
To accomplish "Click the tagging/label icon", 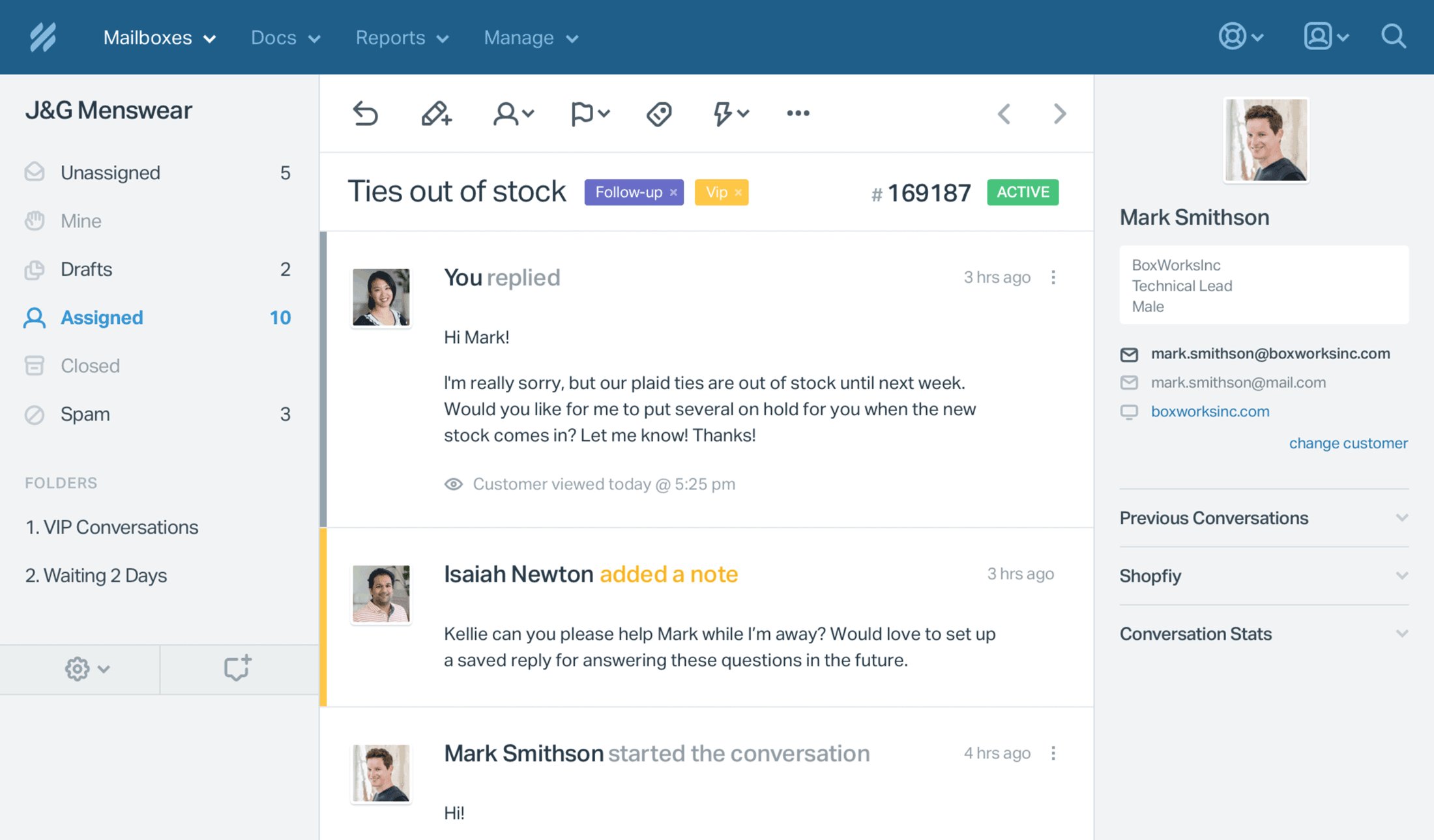I will pos(659,113).
